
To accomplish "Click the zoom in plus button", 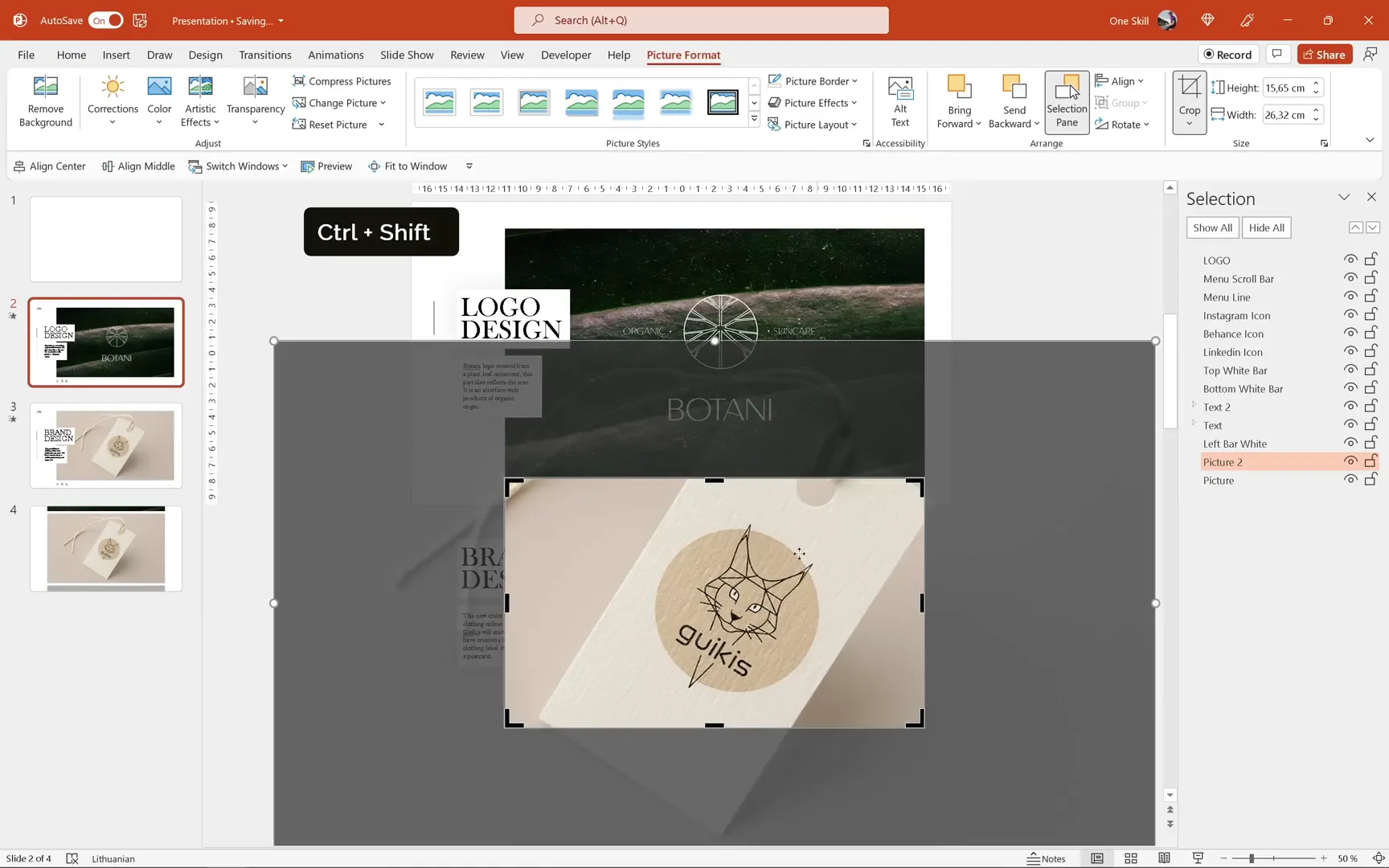I will [1323, 858].
